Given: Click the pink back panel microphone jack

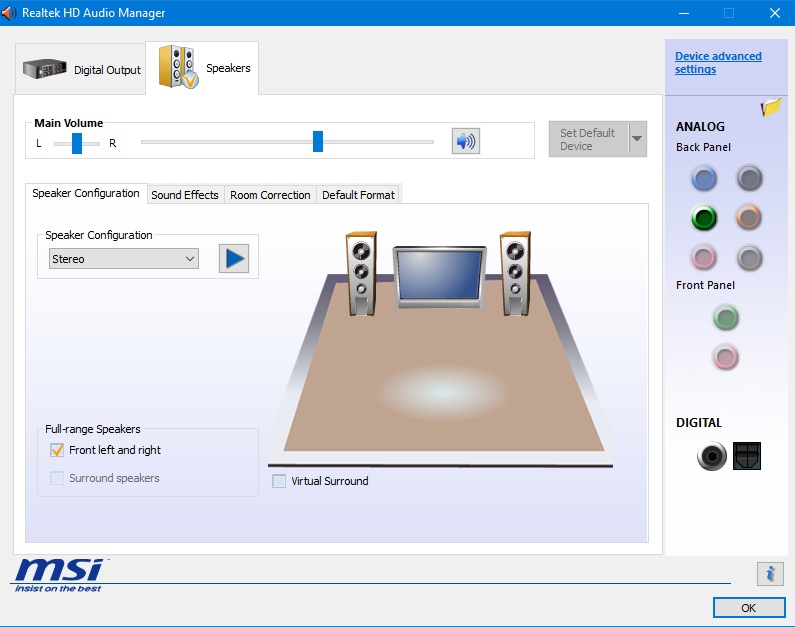Looking at the screenshot, I should click(x=704, y=257).
